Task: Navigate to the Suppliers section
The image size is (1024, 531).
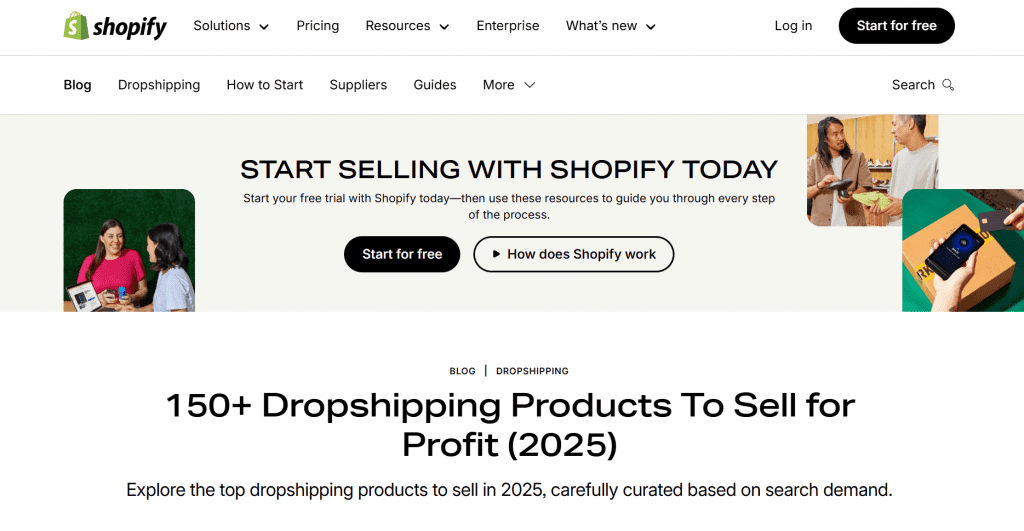Action: 358,85
